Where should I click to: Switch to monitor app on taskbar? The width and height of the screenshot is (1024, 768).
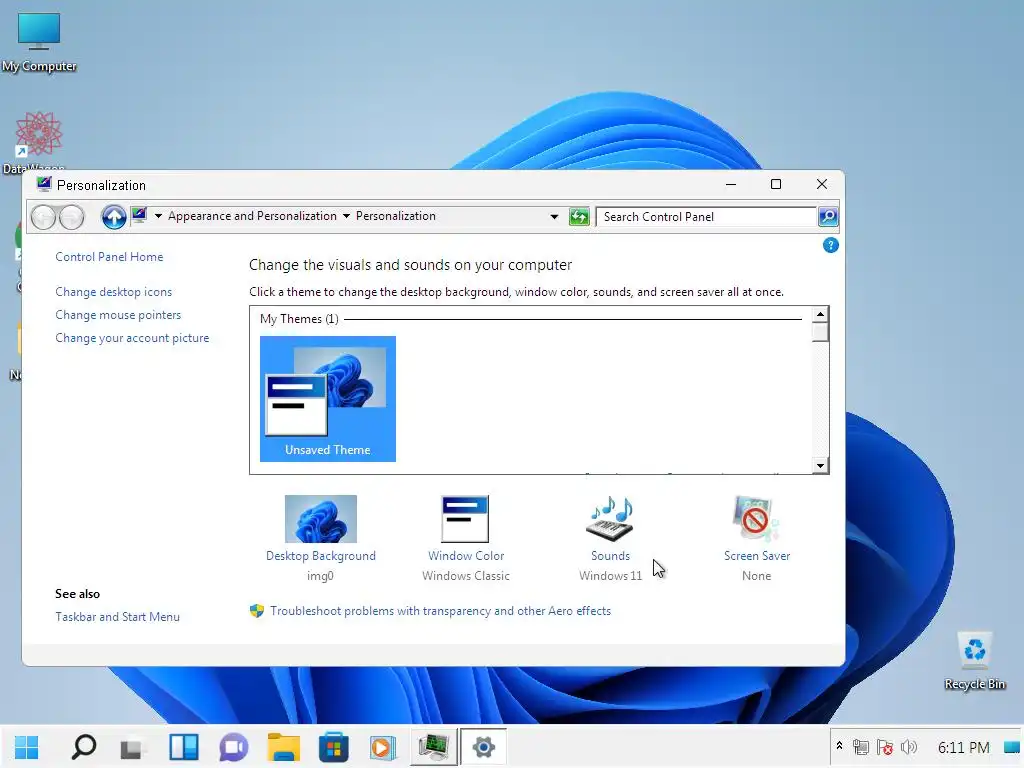[x=433, y=748]
